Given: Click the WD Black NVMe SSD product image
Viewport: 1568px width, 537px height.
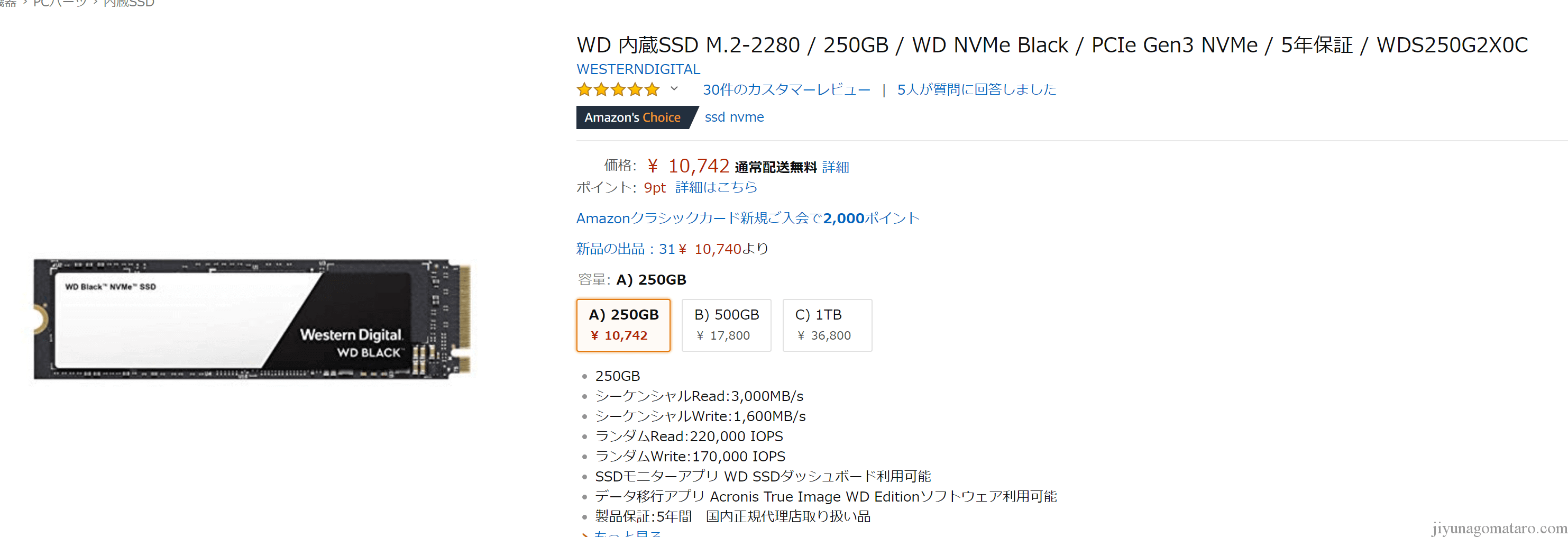Looking at the screenshot, I should (252, 319).
